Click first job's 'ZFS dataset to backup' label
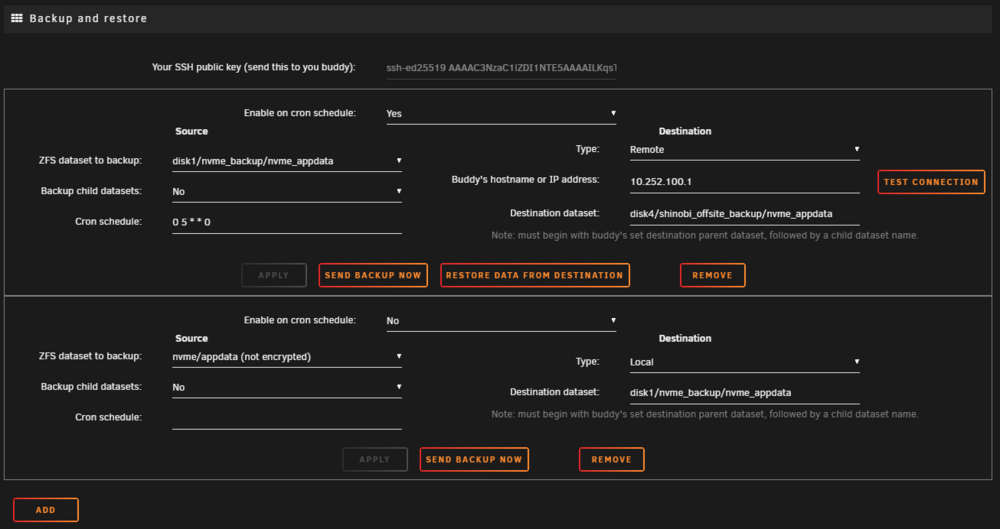Screen dimensions: 1000x529 90,160
